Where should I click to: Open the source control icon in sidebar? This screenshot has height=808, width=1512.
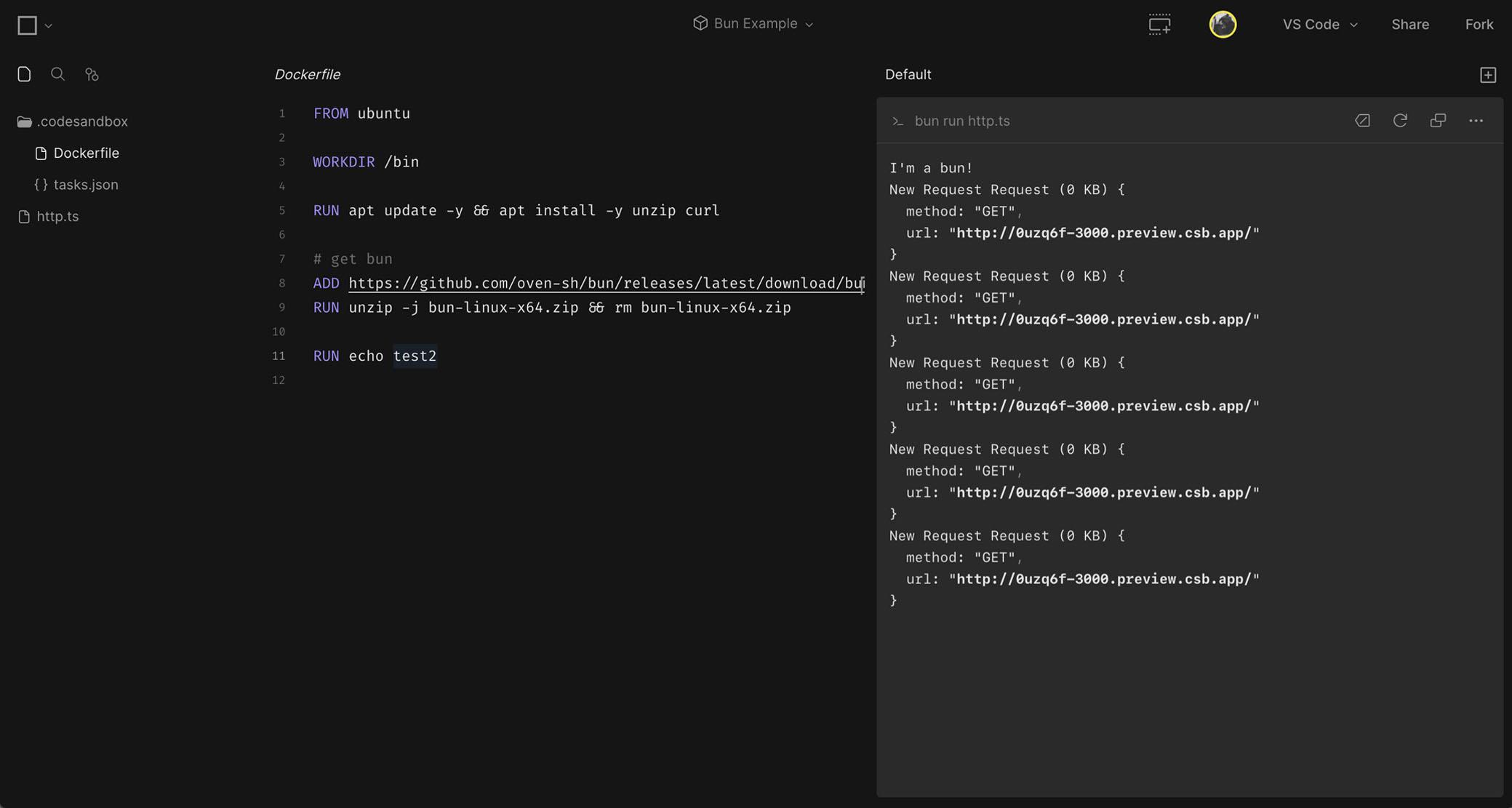92,73
